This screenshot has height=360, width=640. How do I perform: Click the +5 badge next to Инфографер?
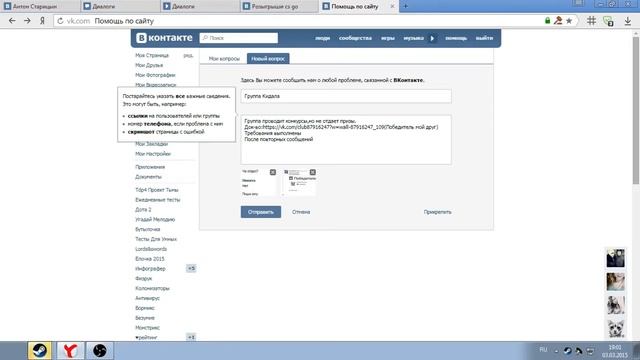(191, 268)
